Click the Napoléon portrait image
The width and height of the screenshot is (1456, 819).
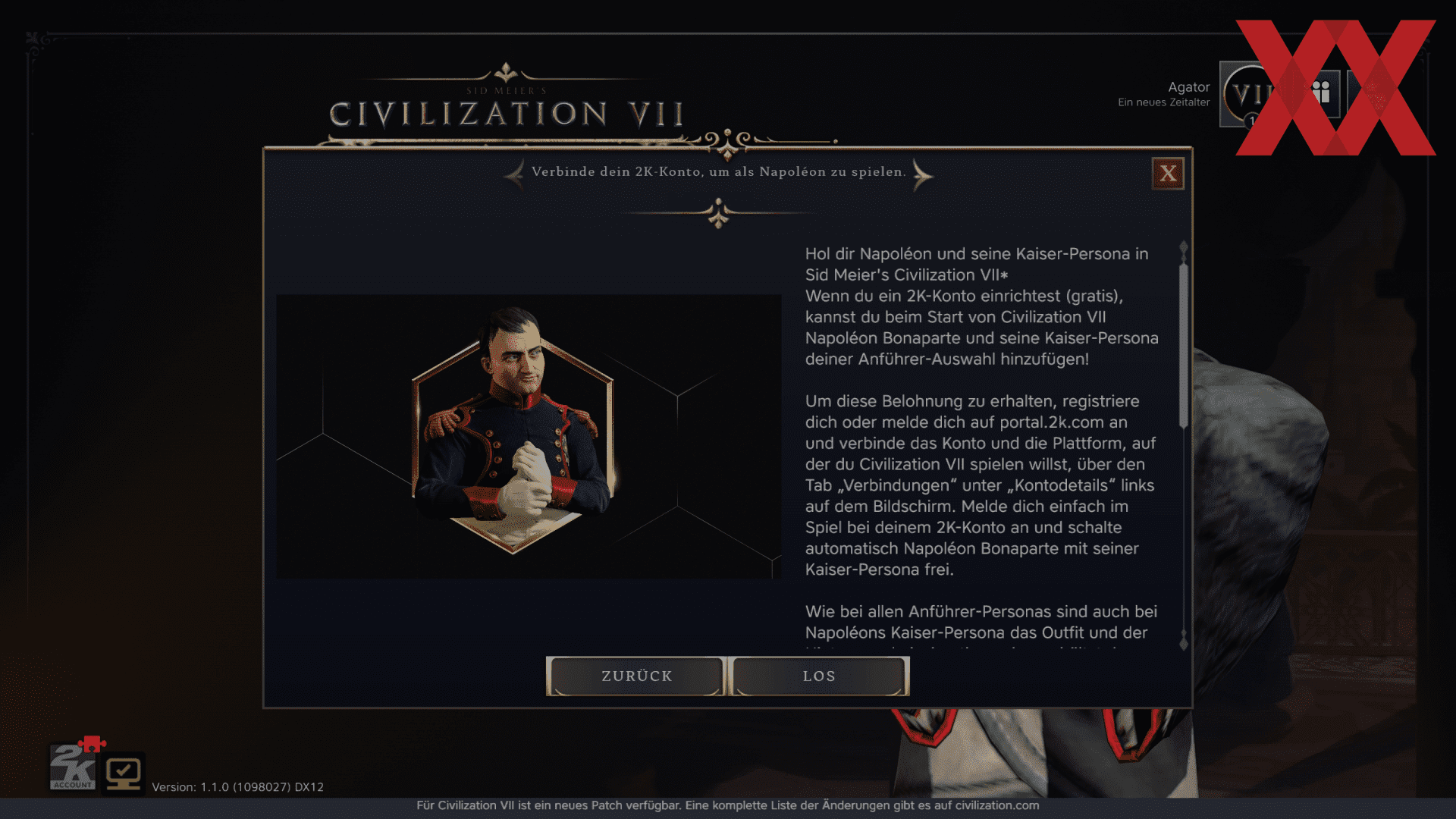pyautogui.click(x=529, y=436)
